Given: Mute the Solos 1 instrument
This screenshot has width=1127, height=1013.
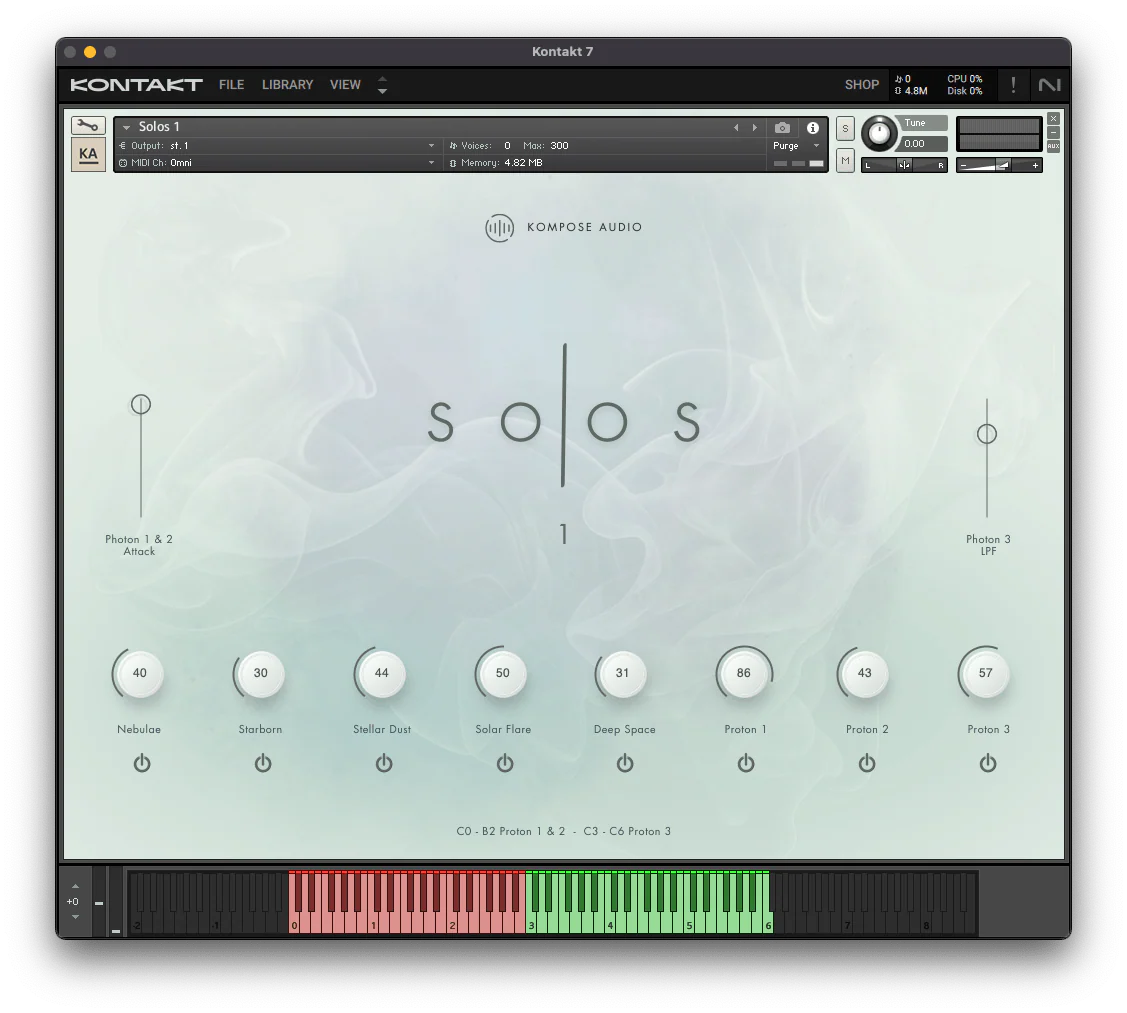Looking at the screenshot, I should point(844,160).
